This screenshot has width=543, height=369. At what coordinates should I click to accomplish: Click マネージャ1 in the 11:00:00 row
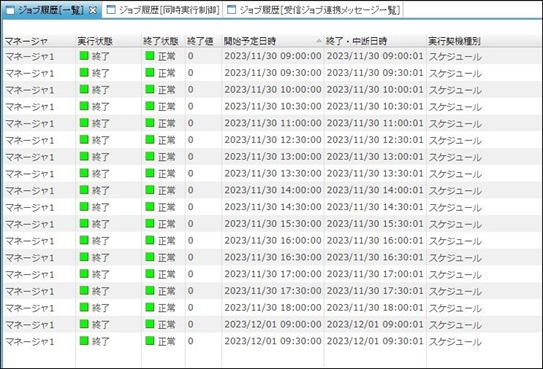pos(30,124)
